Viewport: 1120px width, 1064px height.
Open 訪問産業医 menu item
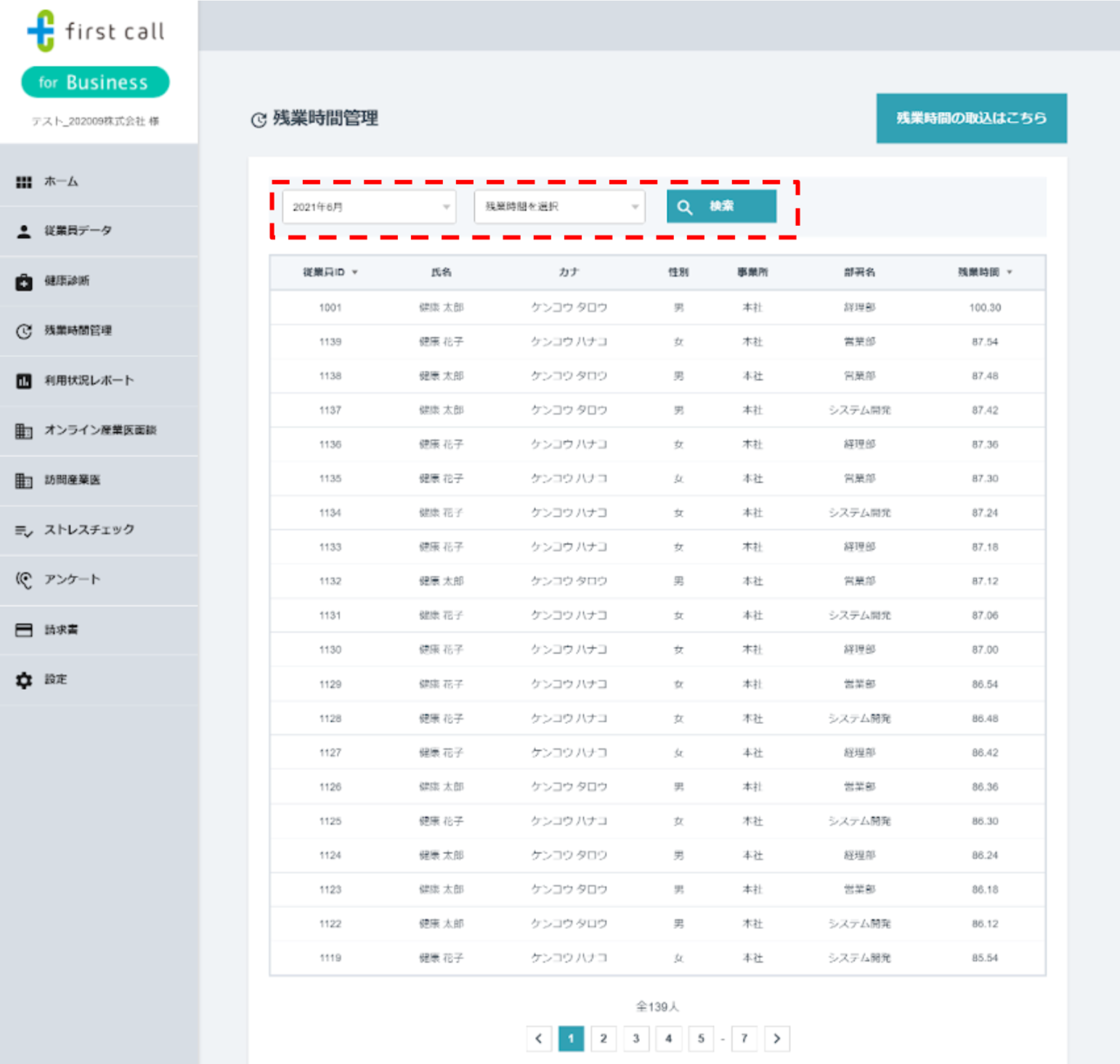[x=72, y=480]
